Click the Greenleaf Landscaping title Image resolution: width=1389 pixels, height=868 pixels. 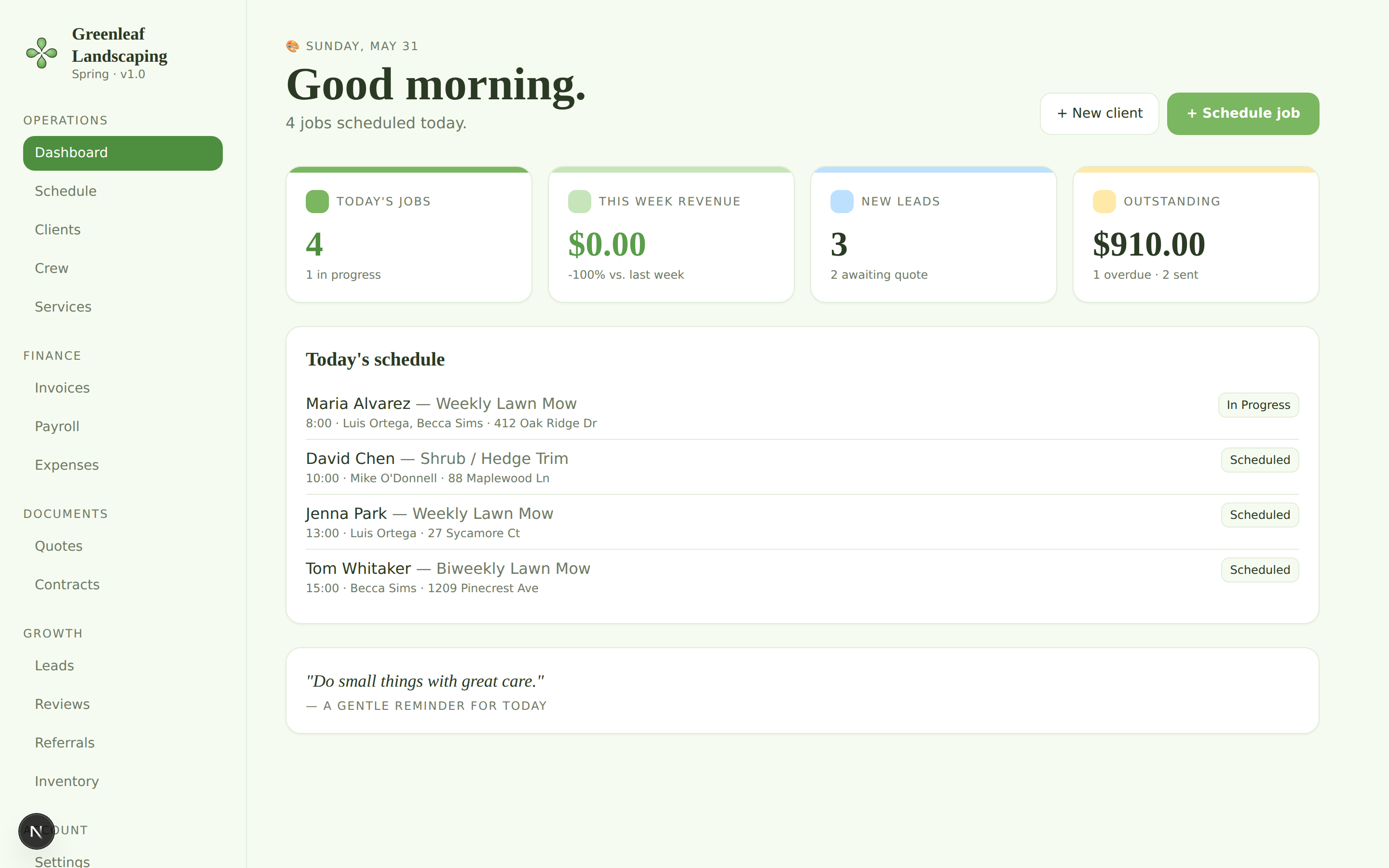pos(120,45)
